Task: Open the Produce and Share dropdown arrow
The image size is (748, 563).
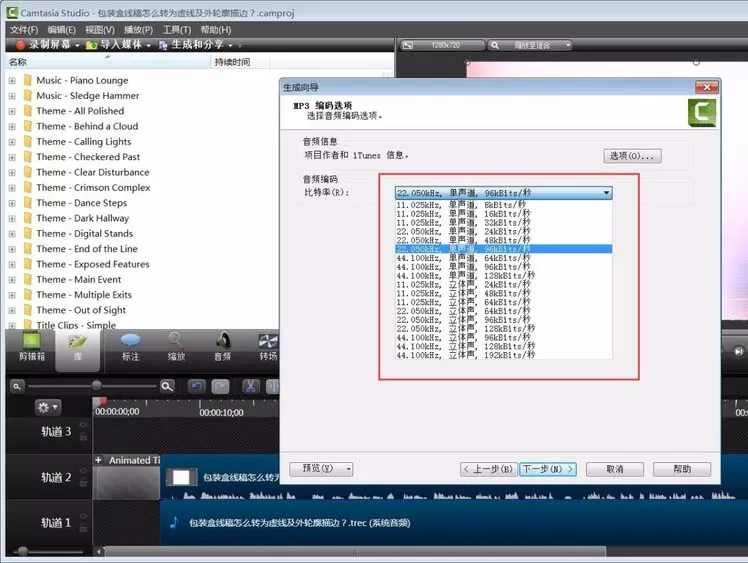Action: click(x=230, y=45)
